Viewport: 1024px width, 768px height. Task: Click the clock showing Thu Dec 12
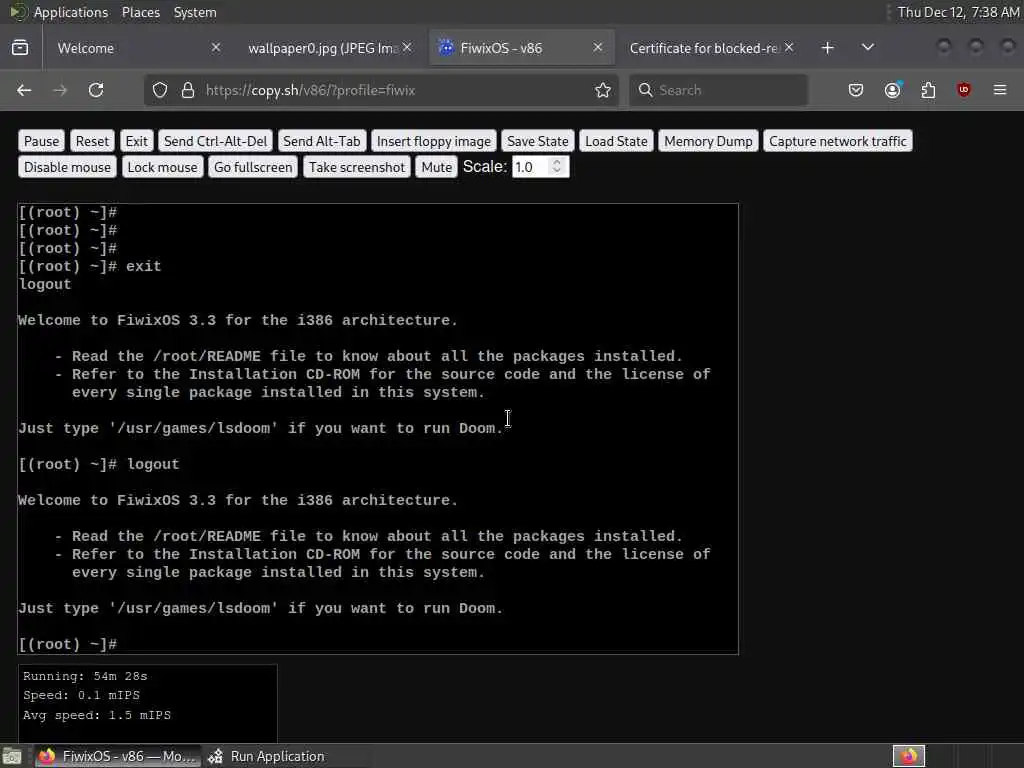pos(958,12)
